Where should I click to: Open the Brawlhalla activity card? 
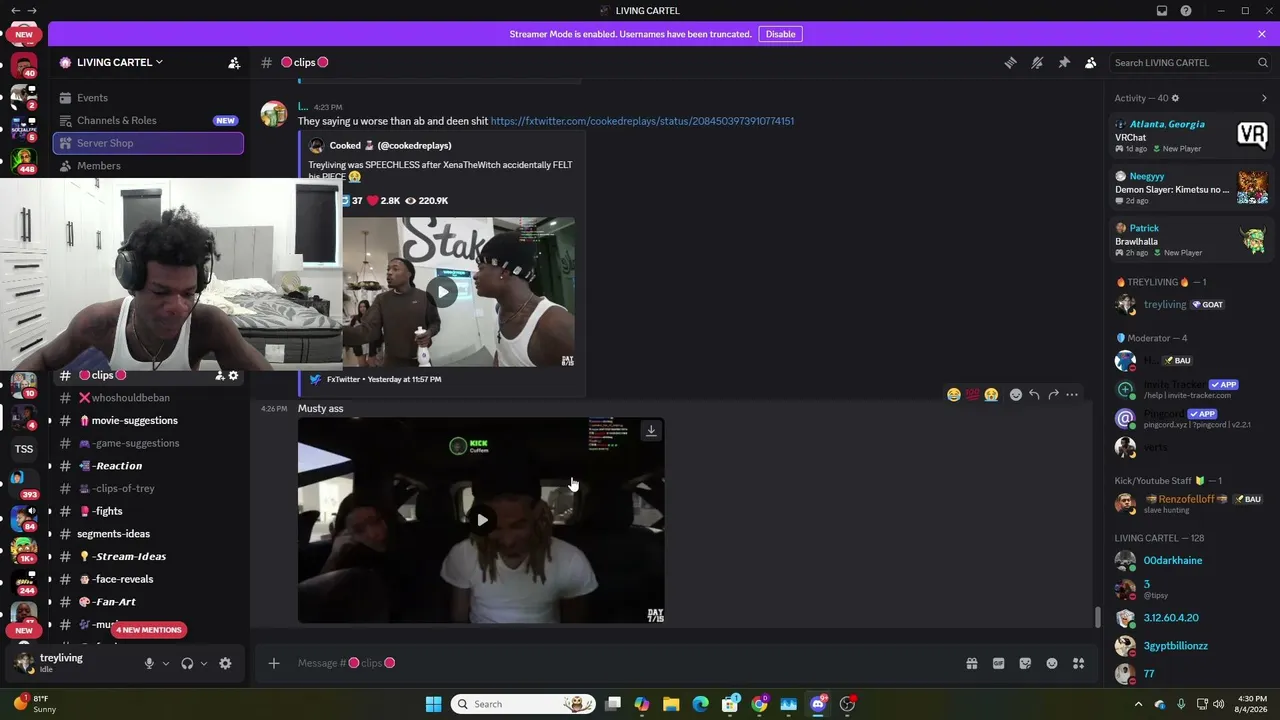coord(1191,240)
